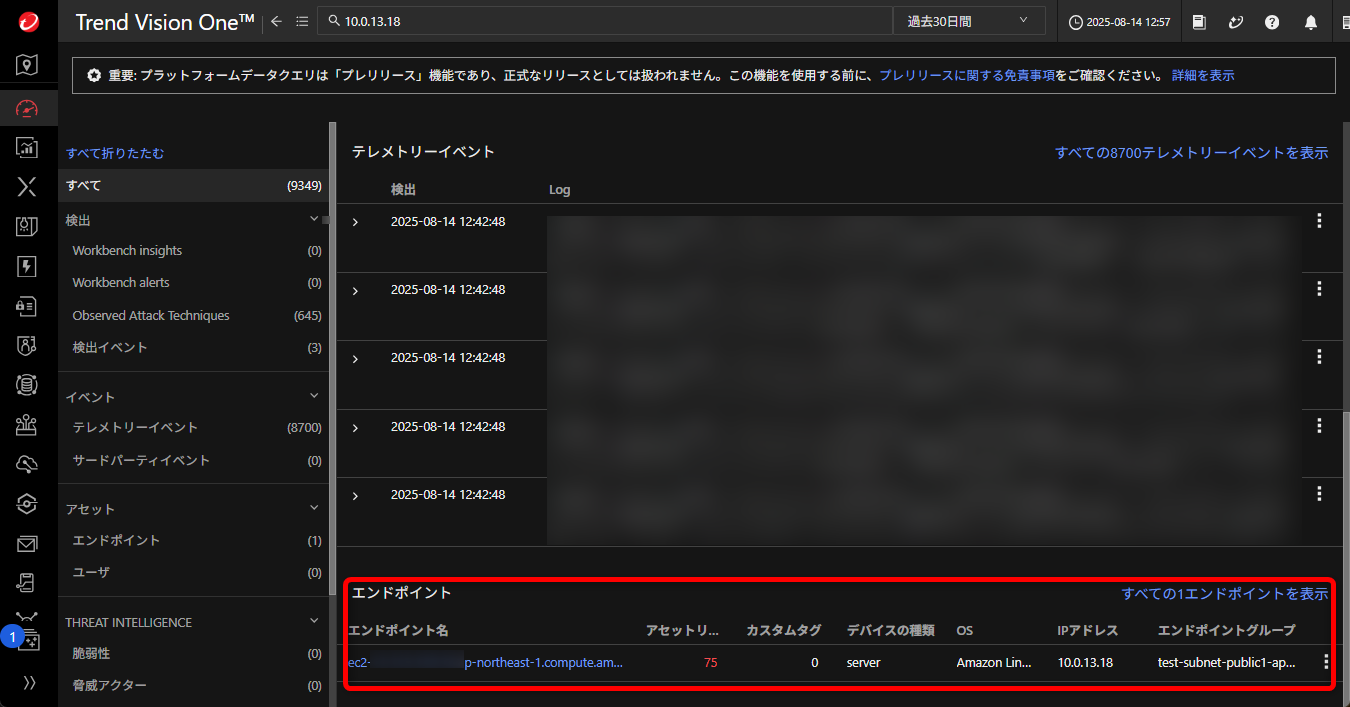Open the notes document icon in header
Viewport: 1350px width, 707px height.
[1199, 22]
